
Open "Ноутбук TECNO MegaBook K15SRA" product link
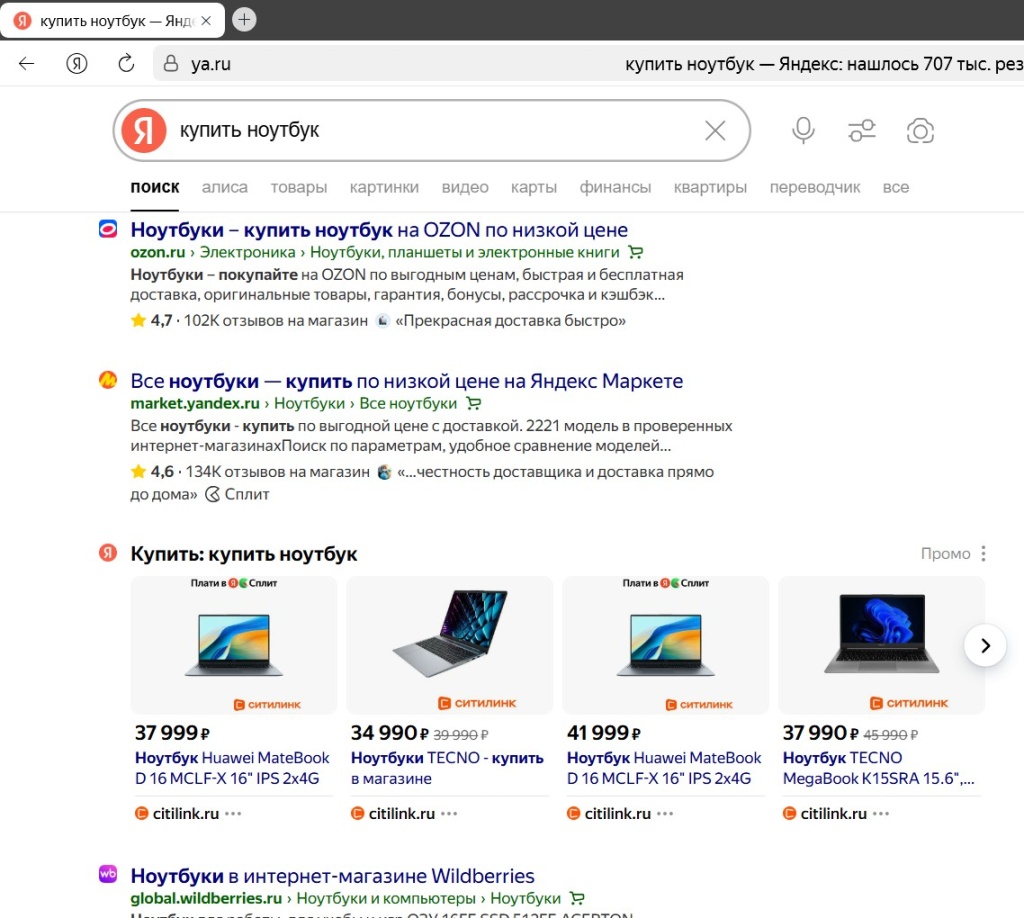(878, 768)
